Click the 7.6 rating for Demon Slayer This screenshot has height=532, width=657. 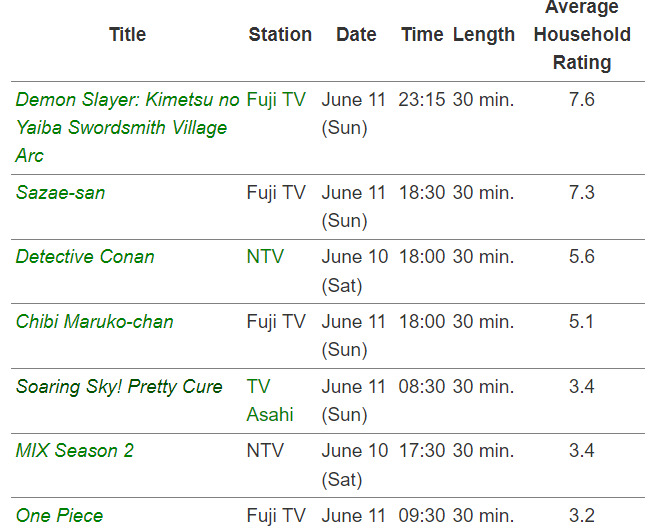582,99
